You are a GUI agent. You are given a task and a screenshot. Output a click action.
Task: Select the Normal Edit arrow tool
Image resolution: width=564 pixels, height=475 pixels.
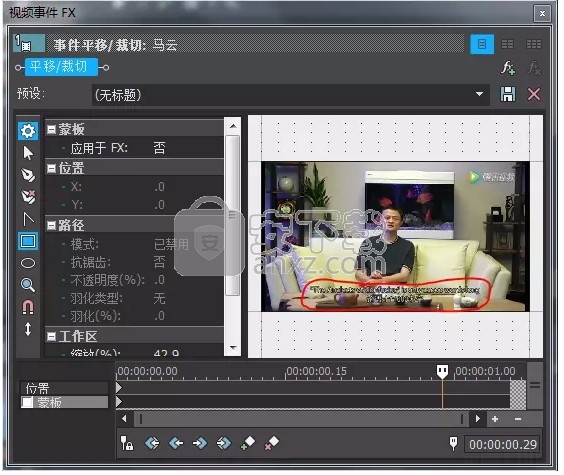(28, 153)
